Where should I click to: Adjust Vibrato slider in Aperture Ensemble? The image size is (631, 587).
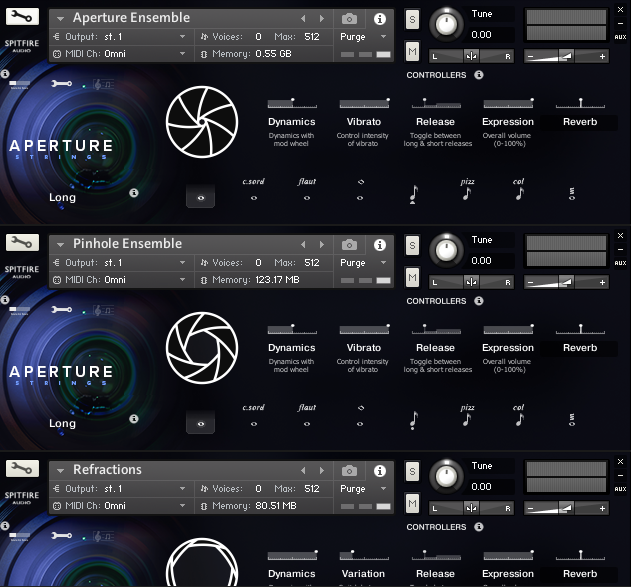(364, 103)
